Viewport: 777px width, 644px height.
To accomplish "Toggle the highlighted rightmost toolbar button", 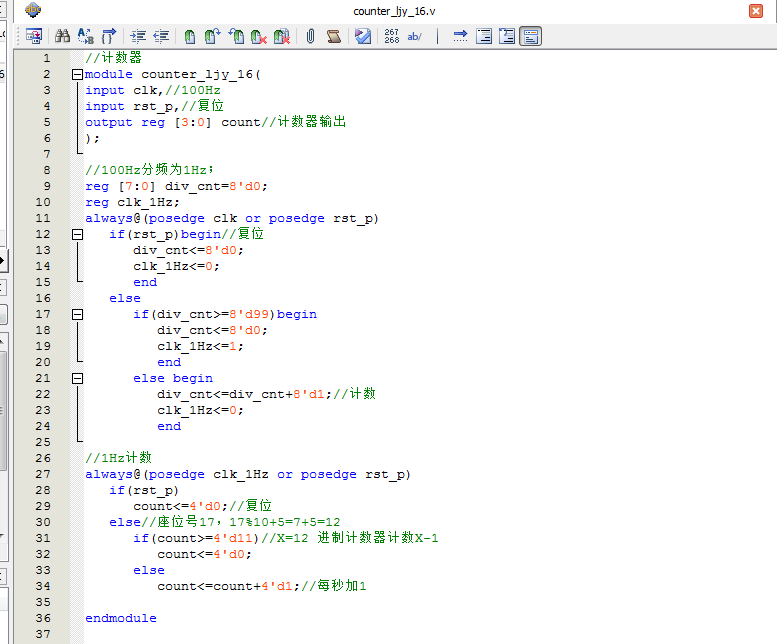I will pos(530,36).
